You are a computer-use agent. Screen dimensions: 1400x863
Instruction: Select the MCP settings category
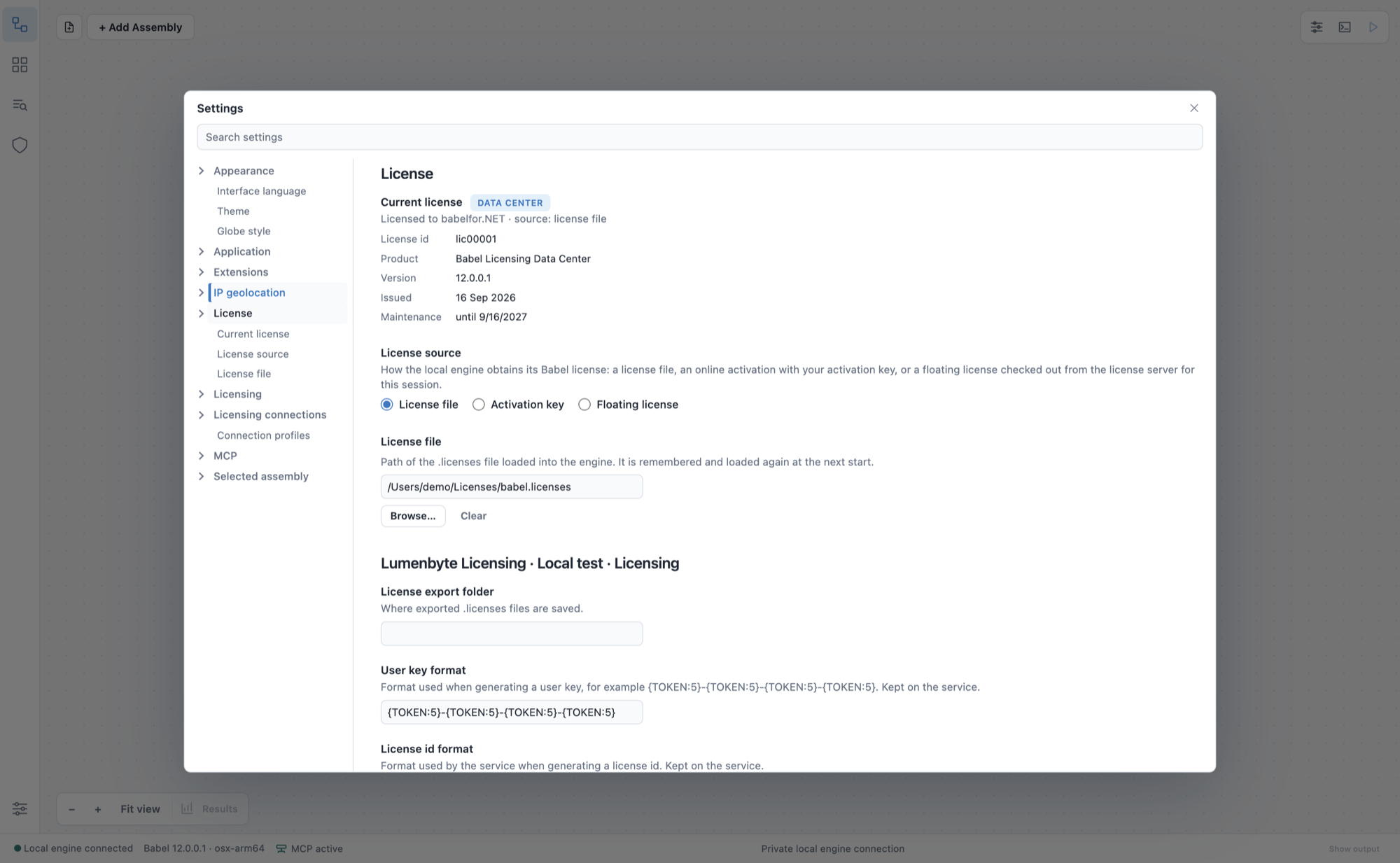[x=225, y=456]
